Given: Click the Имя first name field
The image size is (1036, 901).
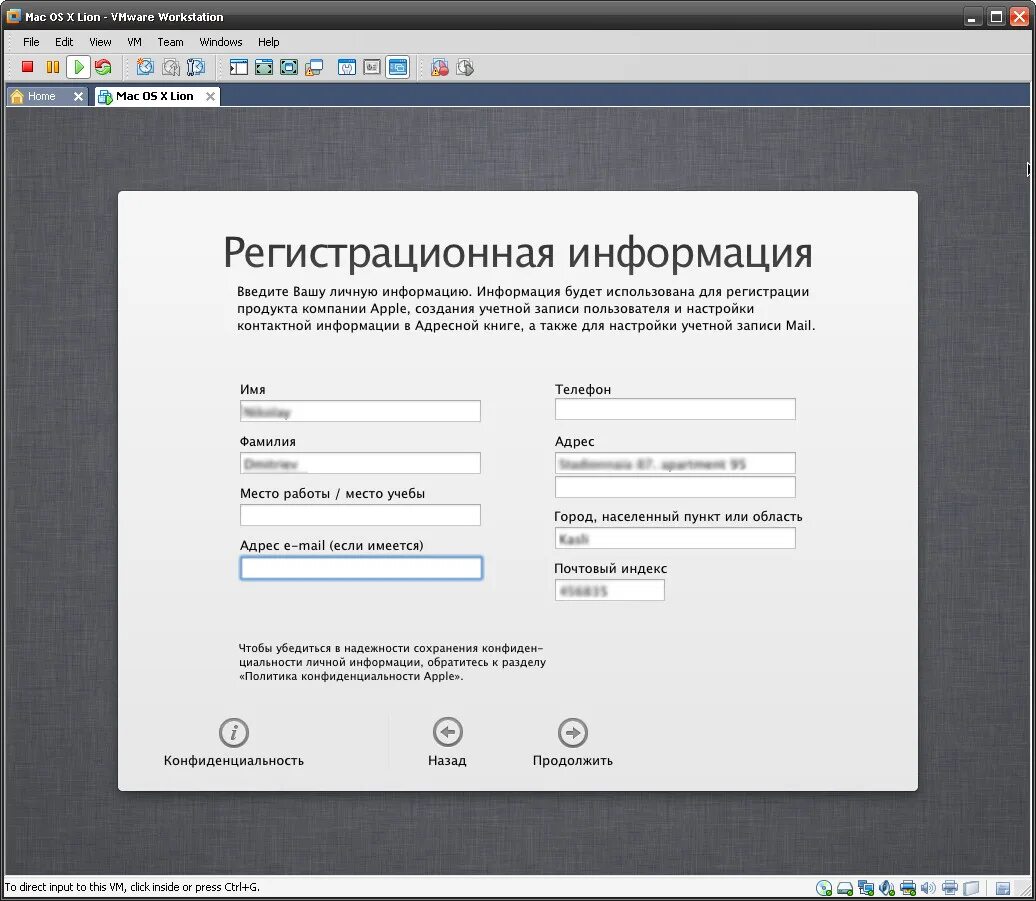Looking at the screenshot, I should (360, 411).
